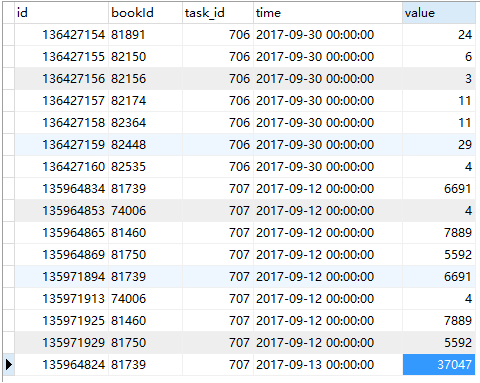480x383 pixels.
Task: Select id cell 136427160
Action: coord(61,167)
